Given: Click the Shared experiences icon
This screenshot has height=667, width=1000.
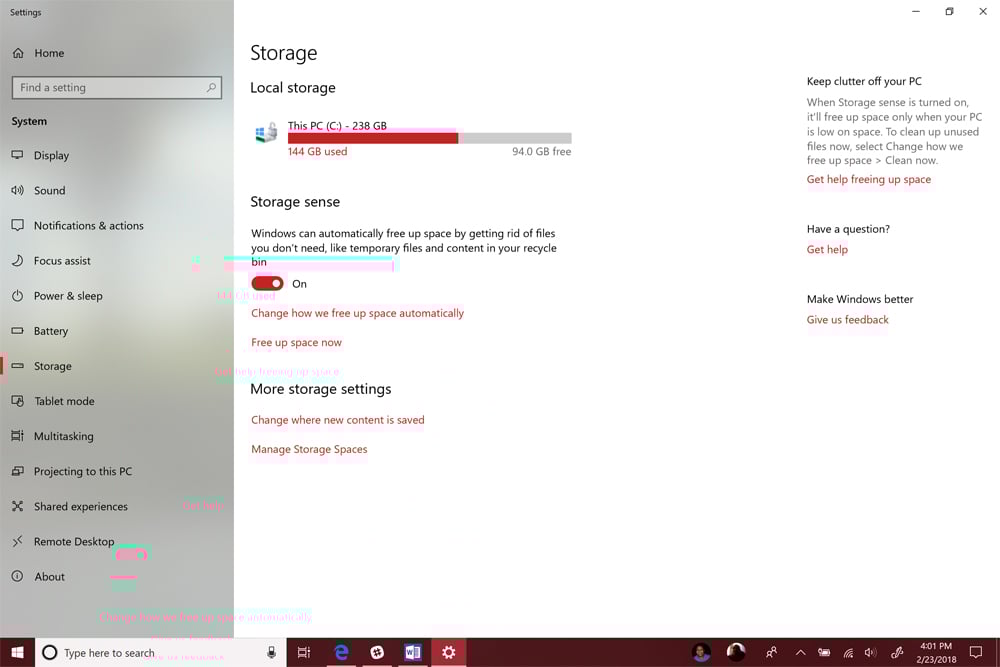Looking at the screenshot, I should (x=18, y=506).
